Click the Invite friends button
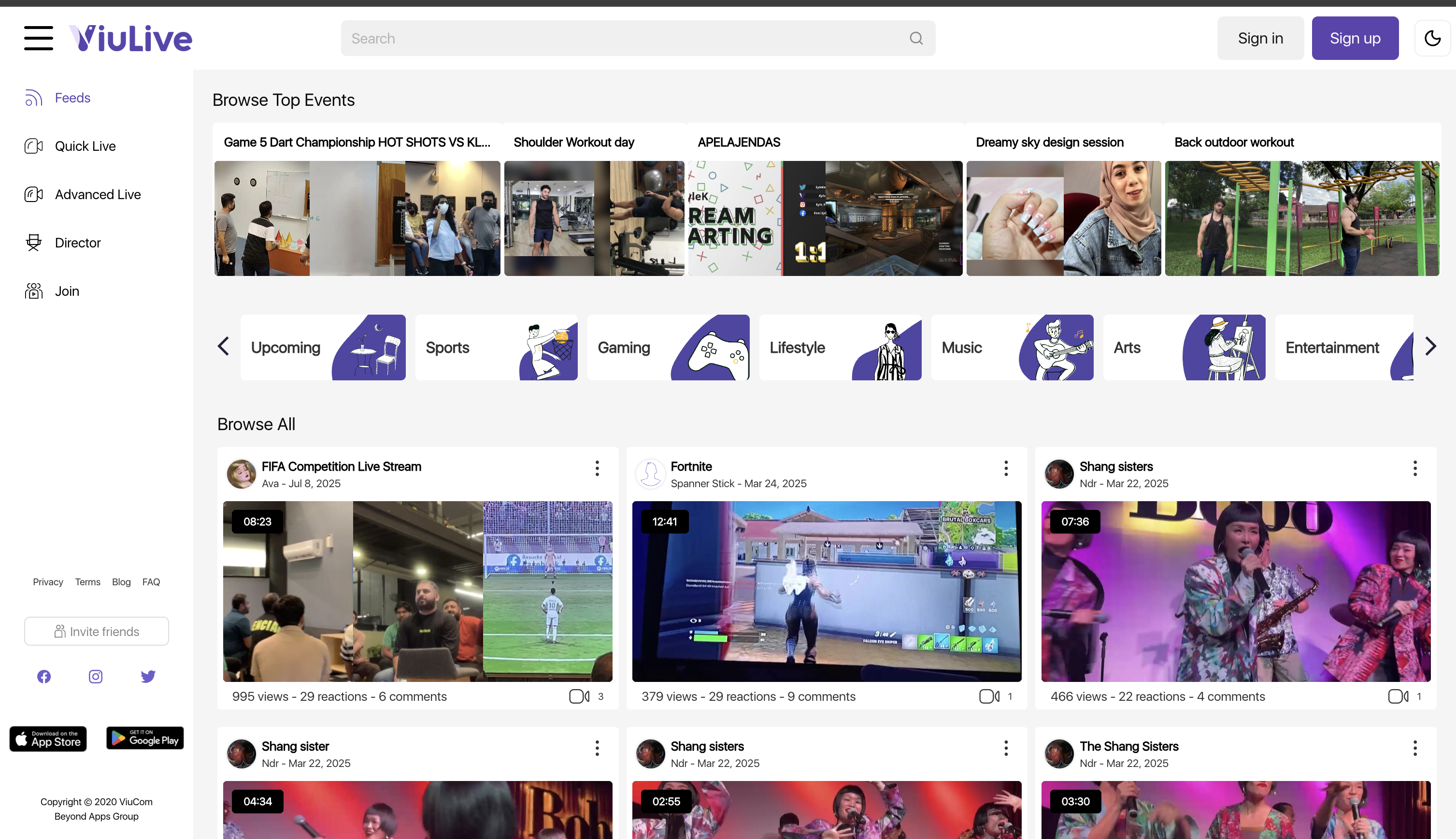 (x=96, y=632)
